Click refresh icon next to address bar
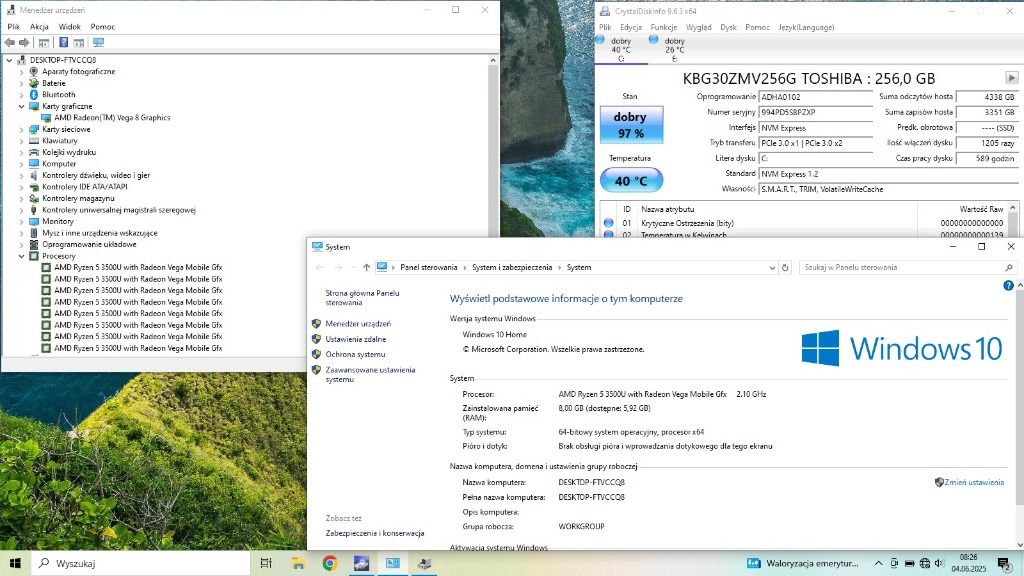This screenshot has height=576, width=1024. [x=786, y=268]
